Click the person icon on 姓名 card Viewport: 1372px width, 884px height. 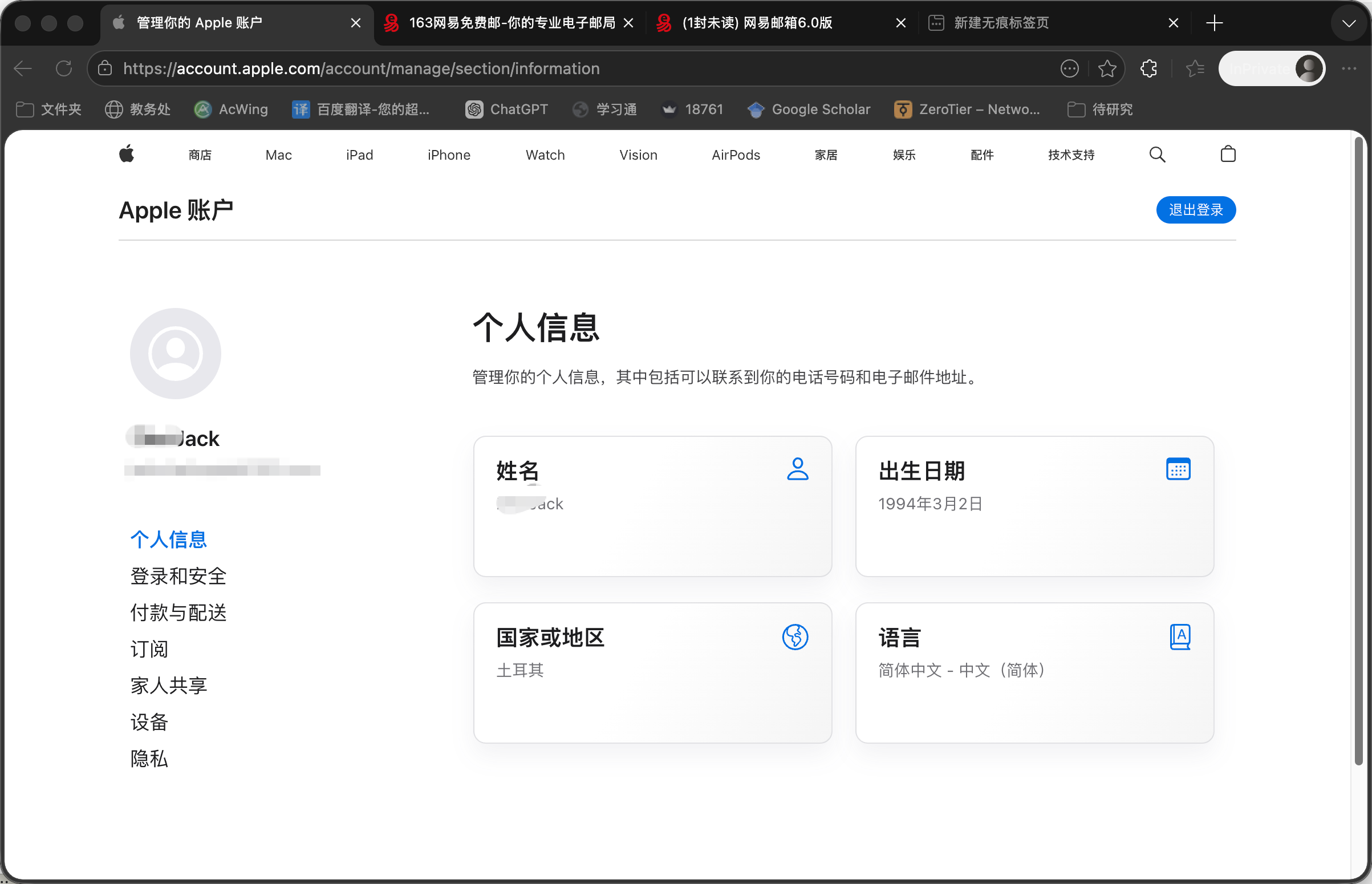pyautogui.click(x=797, y=469)
